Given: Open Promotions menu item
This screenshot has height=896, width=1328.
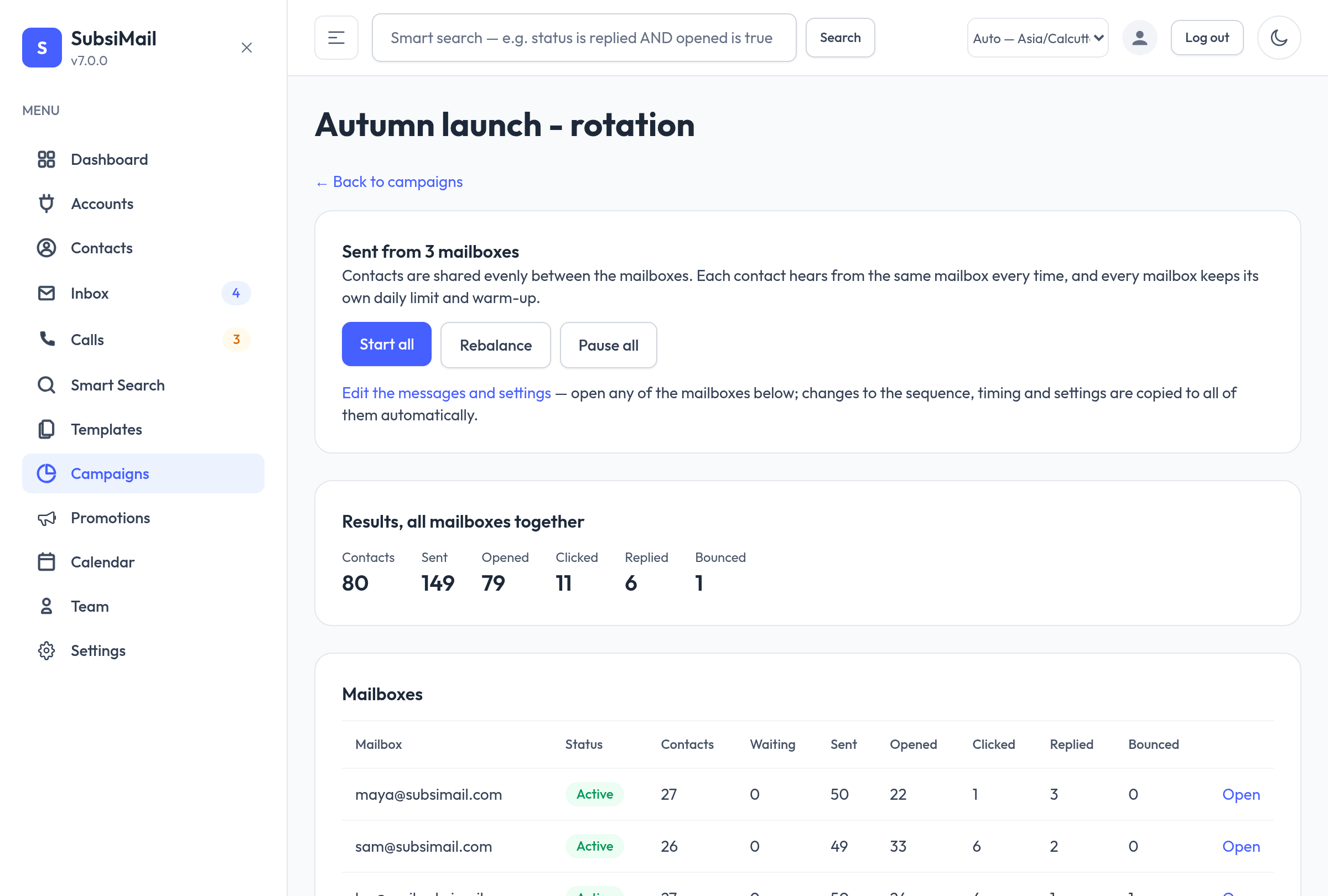Looking at the screenshot, I should pos(143,518).
